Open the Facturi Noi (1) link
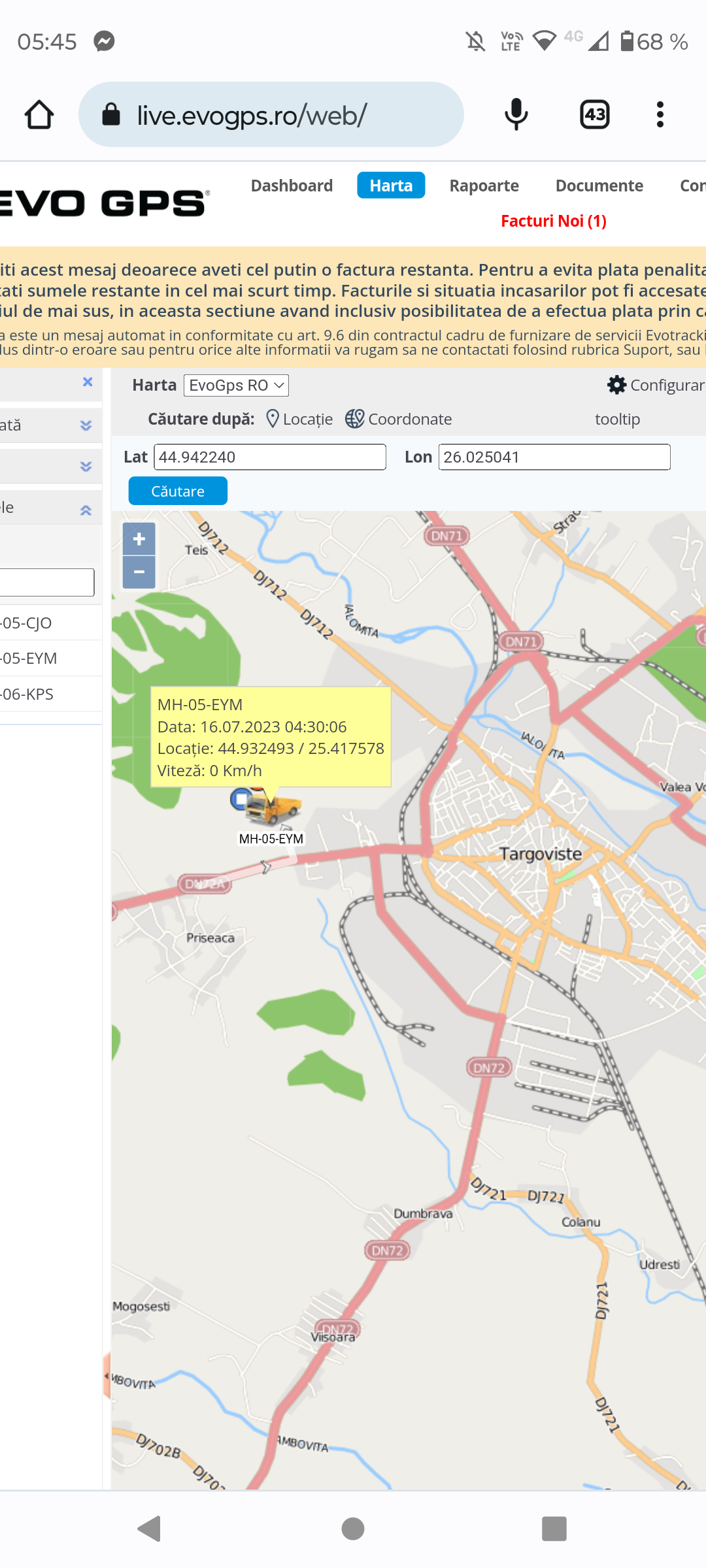The height and width of the screenshot is (1568, 706). tap(553, 221)
